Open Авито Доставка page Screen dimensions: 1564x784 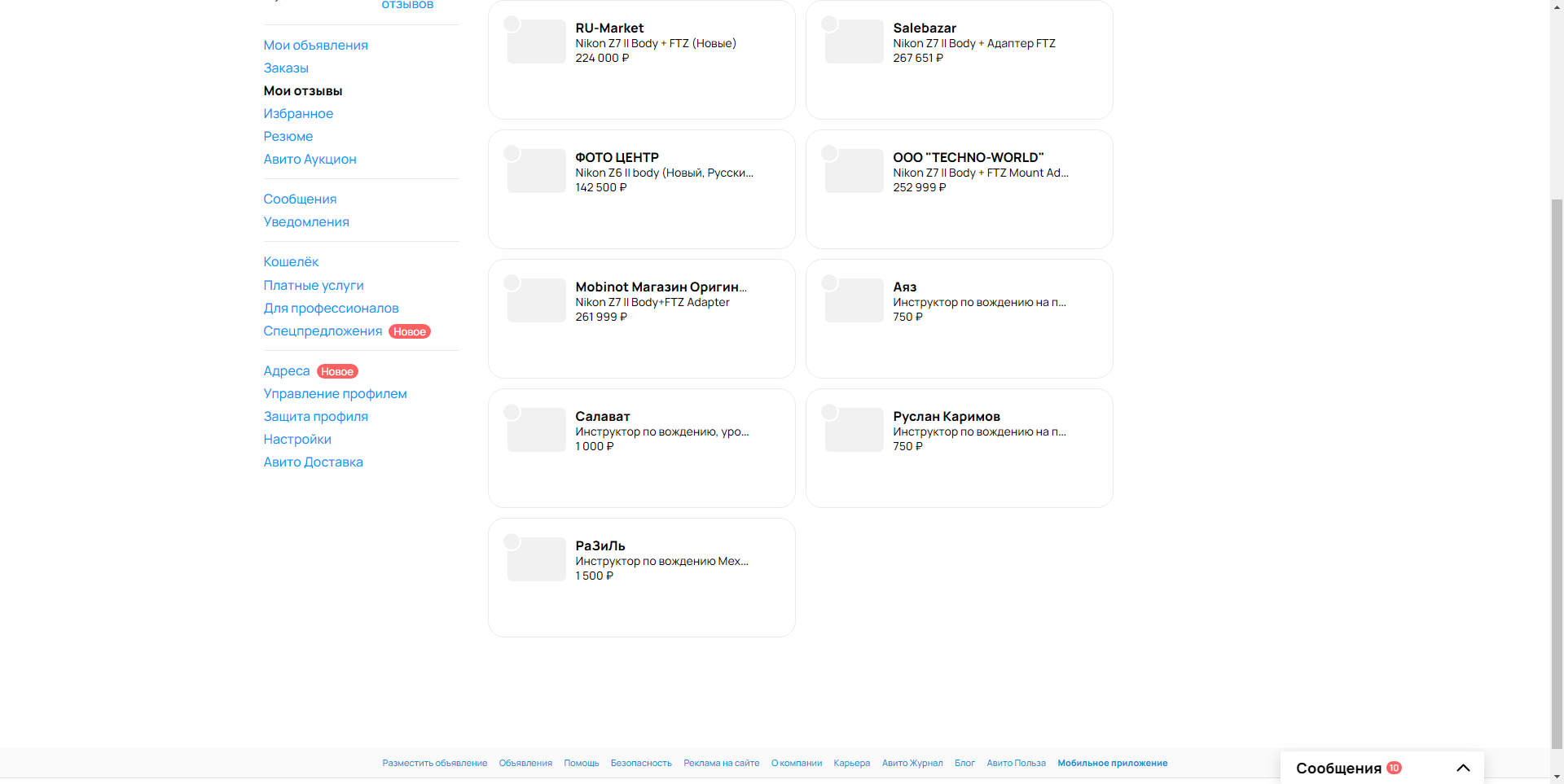[313, 462]
